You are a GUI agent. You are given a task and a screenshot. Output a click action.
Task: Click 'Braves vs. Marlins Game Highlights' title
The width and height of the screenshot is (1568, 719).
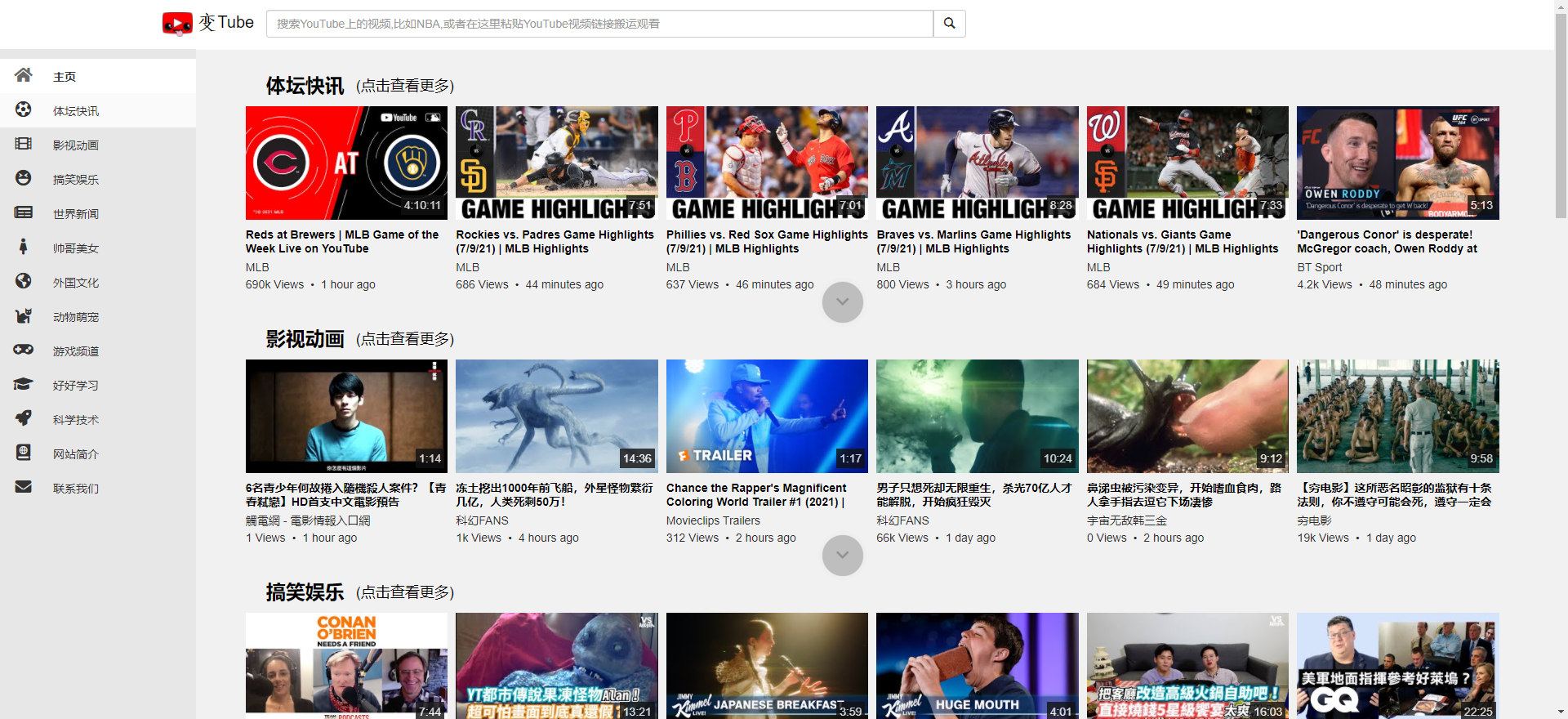(x=973, y=242)
